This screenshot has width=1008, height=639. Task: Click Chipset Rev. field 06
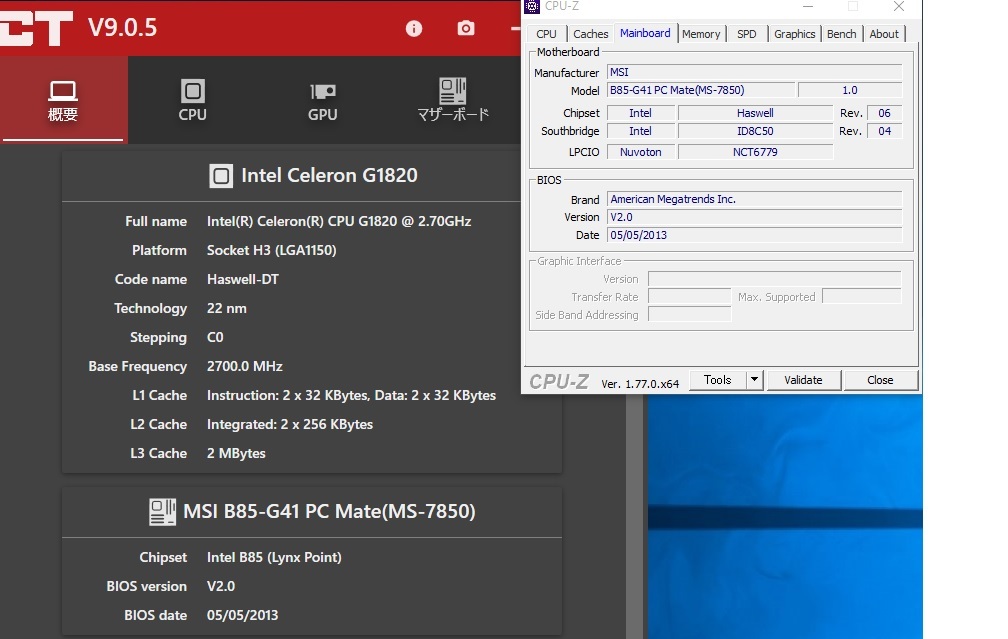coord(885,113)
